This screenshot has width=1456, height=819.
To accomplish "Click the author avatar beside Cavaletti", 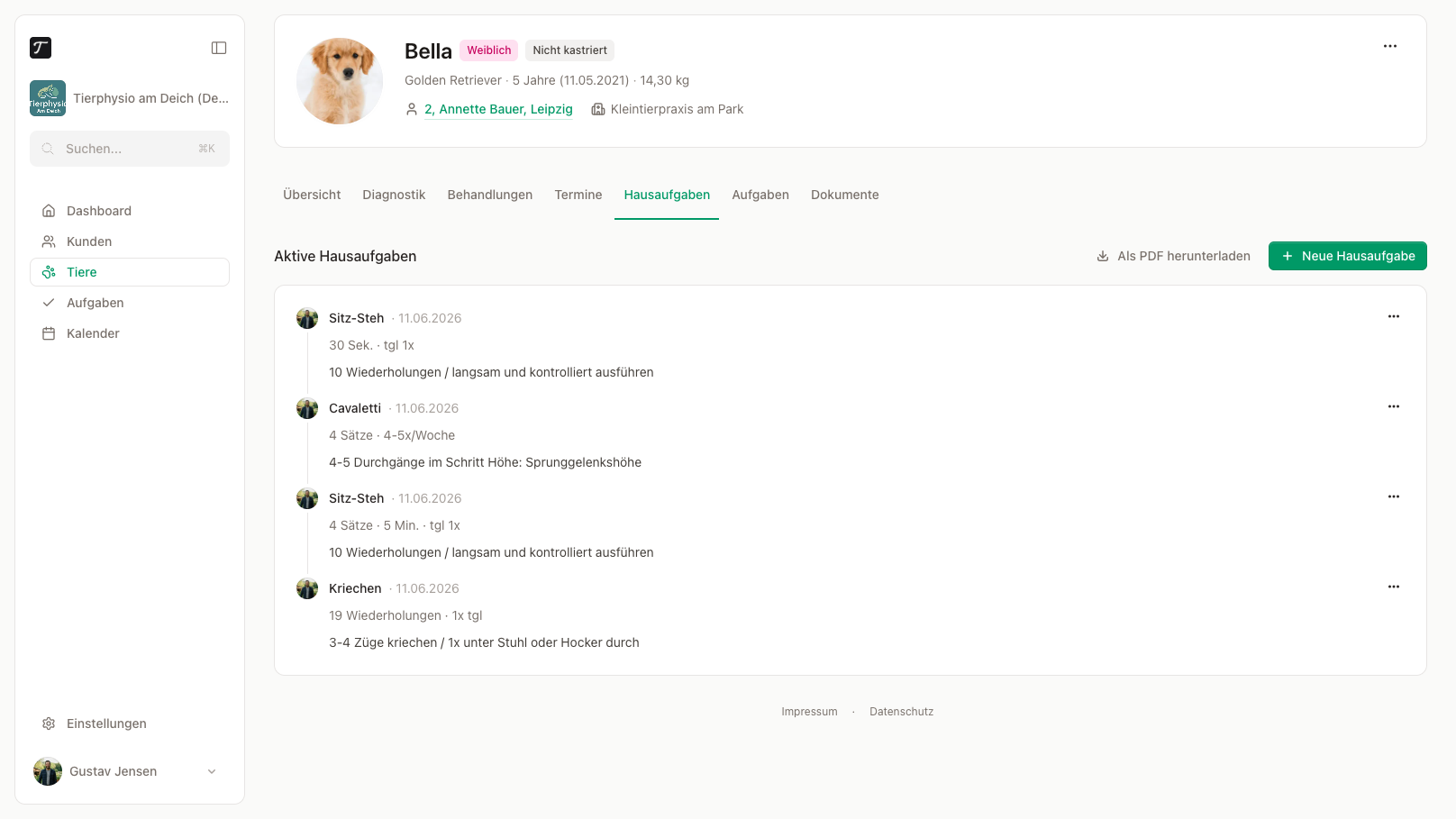I will pyautogui.click(x=307, y=408).
